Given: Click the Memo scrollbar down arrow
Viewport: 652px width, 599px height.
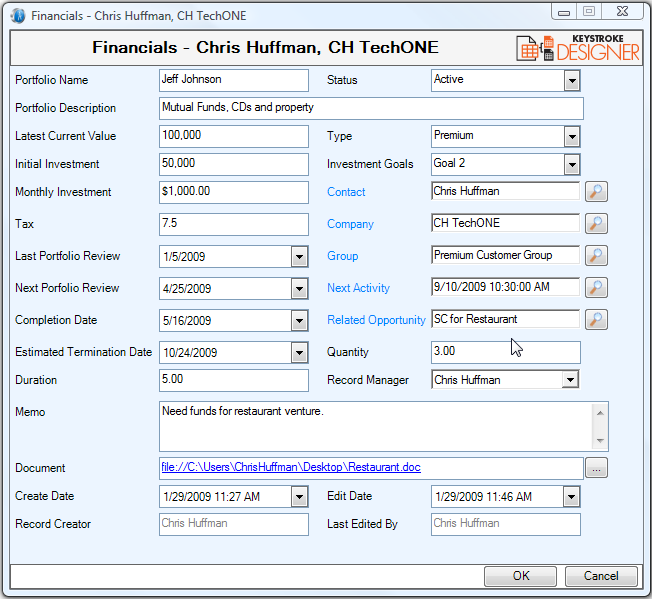Looking at the screenshot, I should [600, 441].
